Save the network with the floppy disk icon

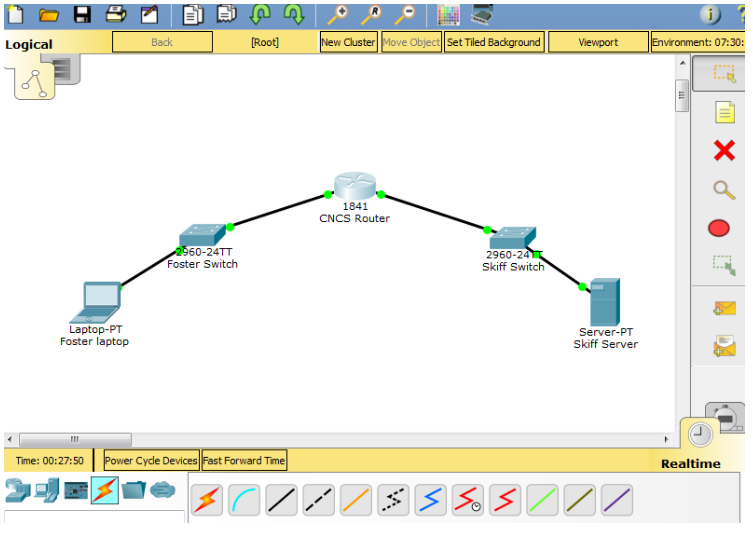pyautogui.click(x=82, y=14)
